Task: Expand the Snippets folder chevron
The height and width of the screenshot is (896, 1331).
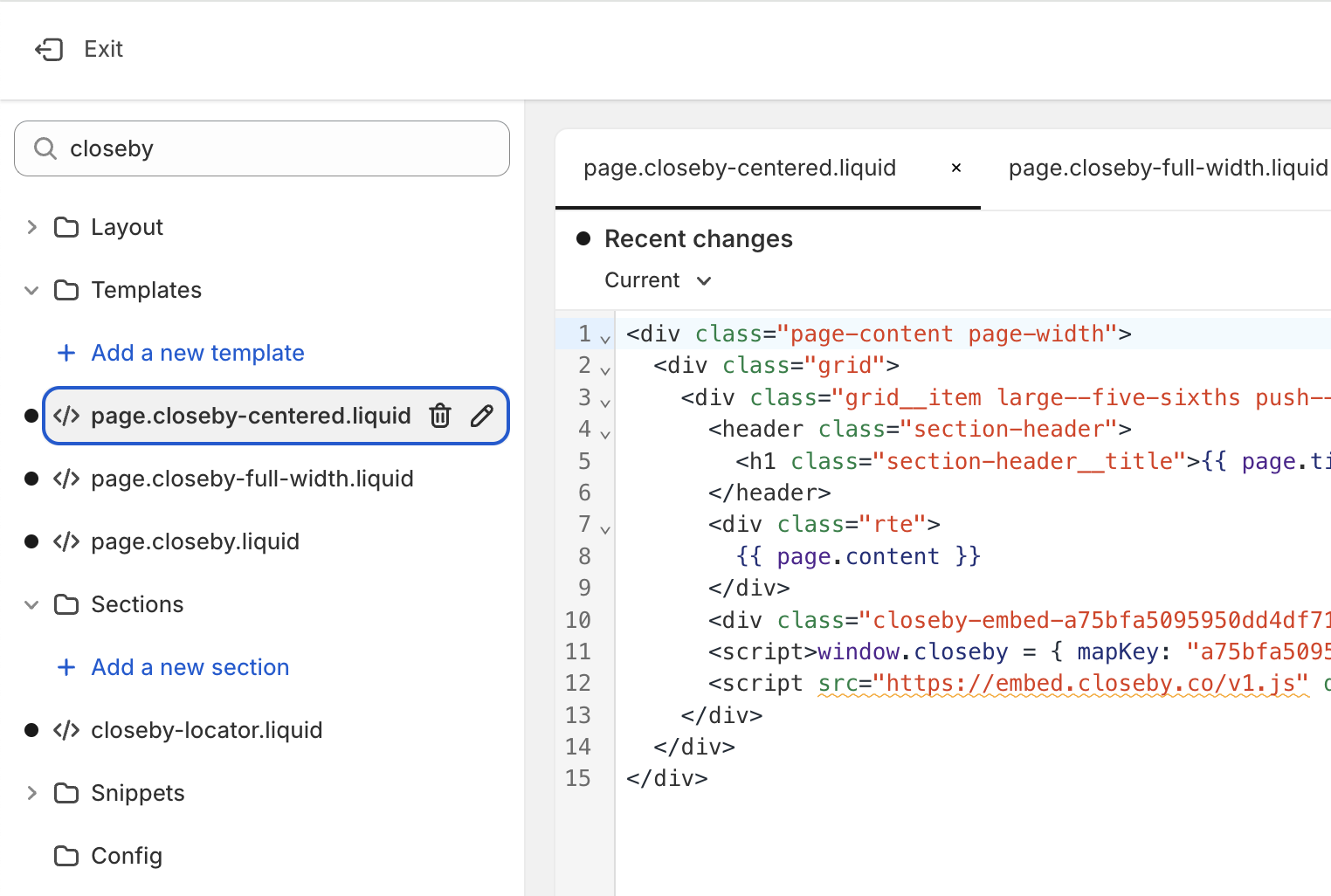Action: pyautogui.click(x=32, y=793)
